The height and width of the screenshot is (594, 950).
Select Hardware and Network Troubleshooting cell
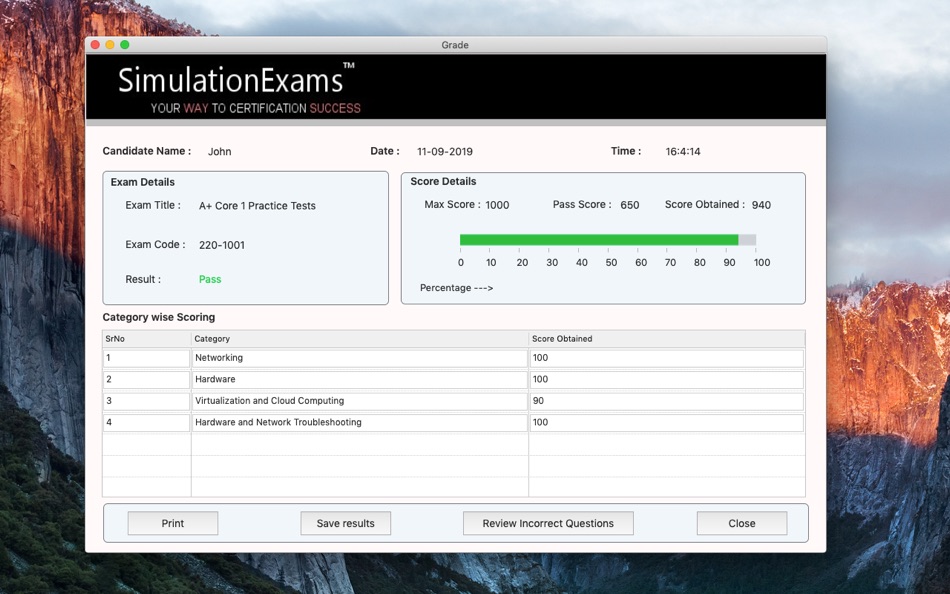click(x=359, y=423)
